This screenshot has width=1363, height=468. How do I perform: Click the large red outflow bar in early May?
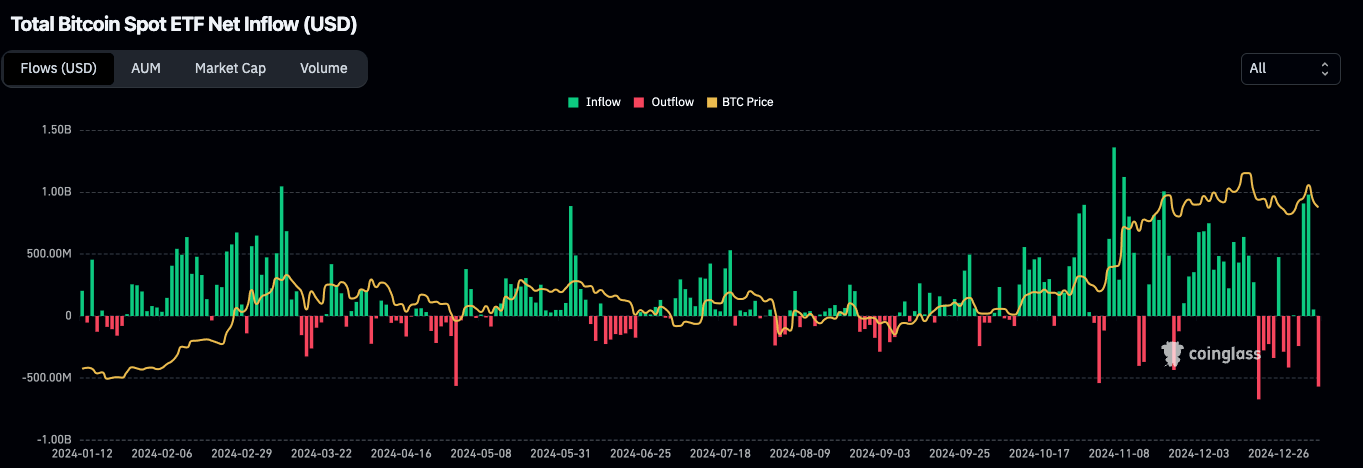pos(456,350)
